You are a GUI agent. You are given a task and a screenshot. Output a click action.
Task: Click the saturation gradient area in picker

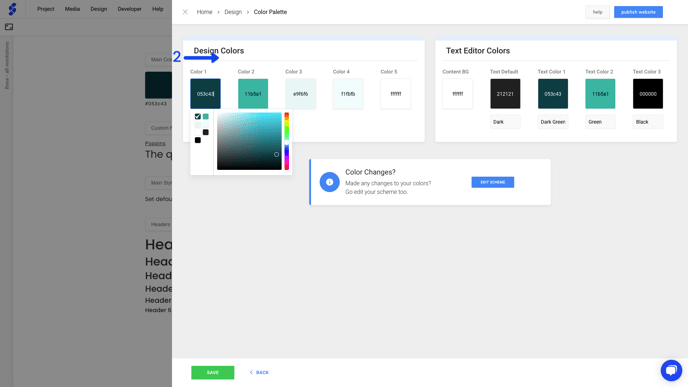tap(249, 141)
